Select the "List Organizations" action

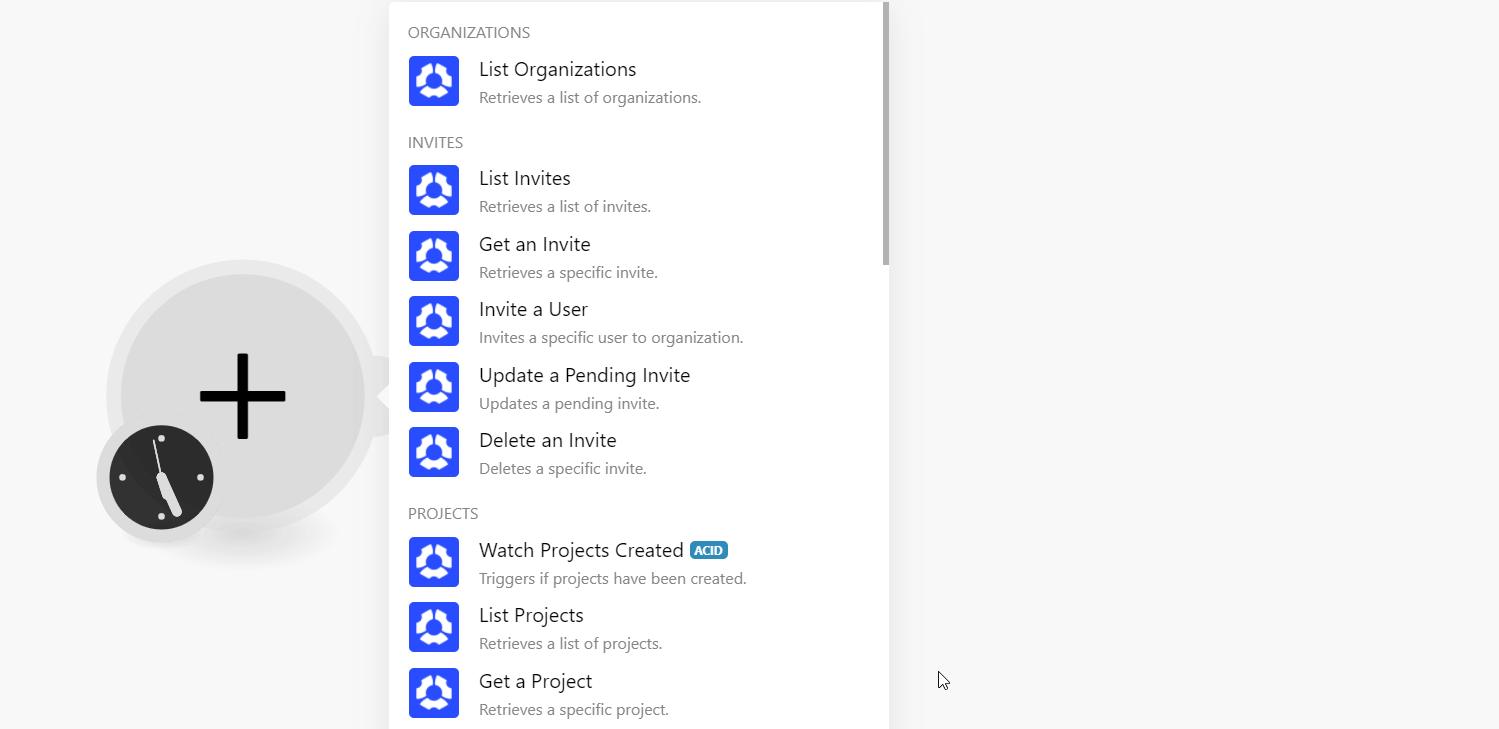557,69
